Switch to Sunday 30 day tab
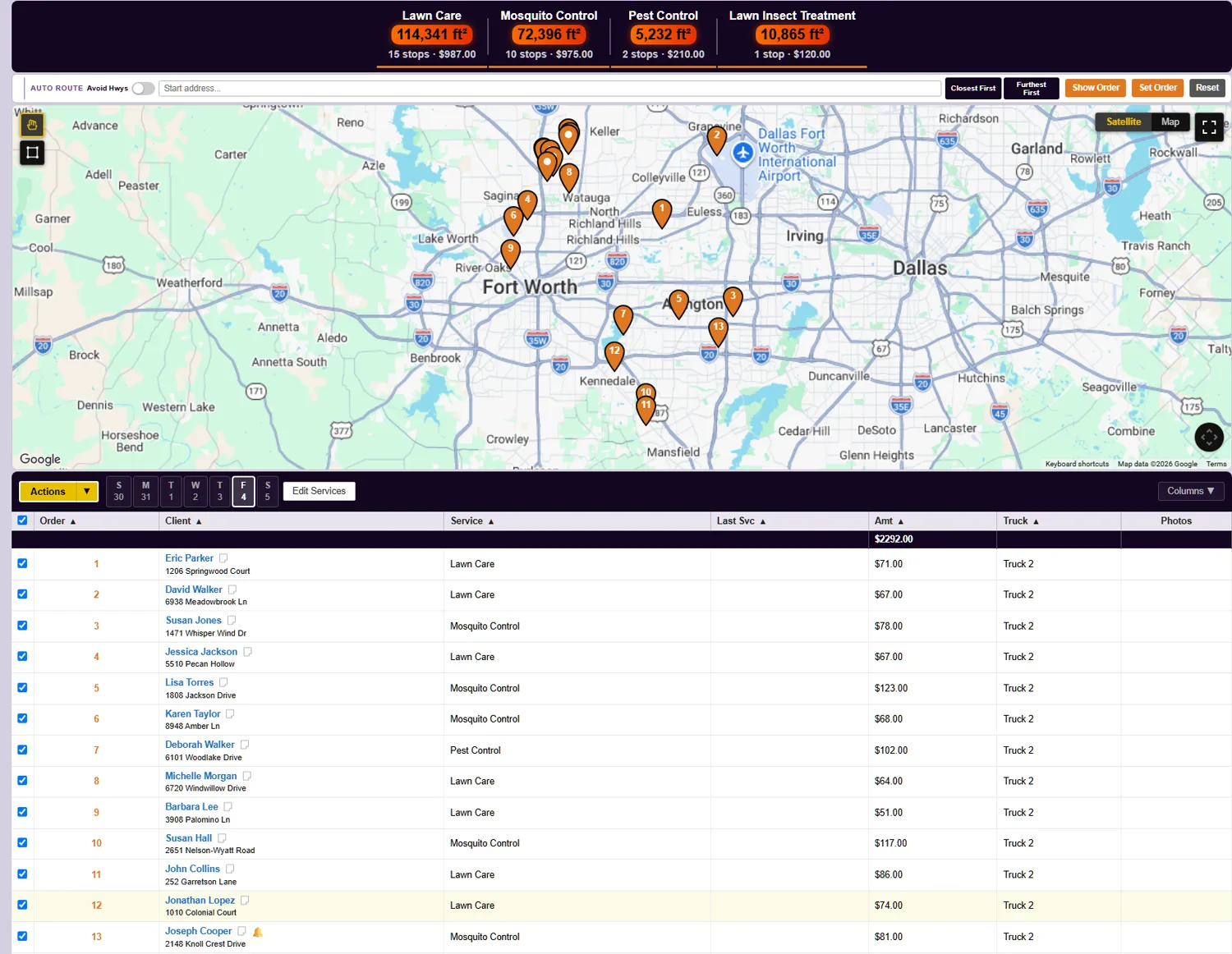Image resolution: width=1232 pixels, height=954 pixels. point(119,491)
